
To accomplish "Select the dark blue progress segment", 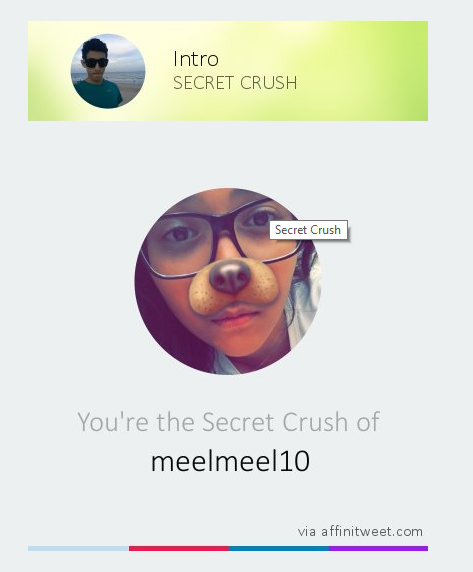I will 279,548.
